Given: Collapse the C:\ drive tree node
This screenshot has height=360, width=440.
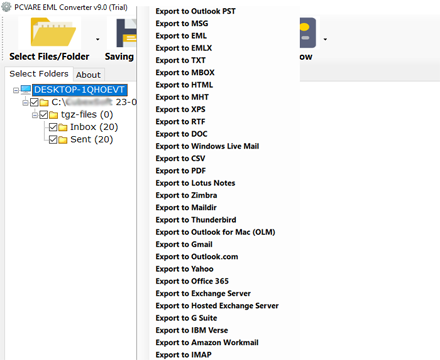Looking at the screenshot, I should tap(25, 103).
